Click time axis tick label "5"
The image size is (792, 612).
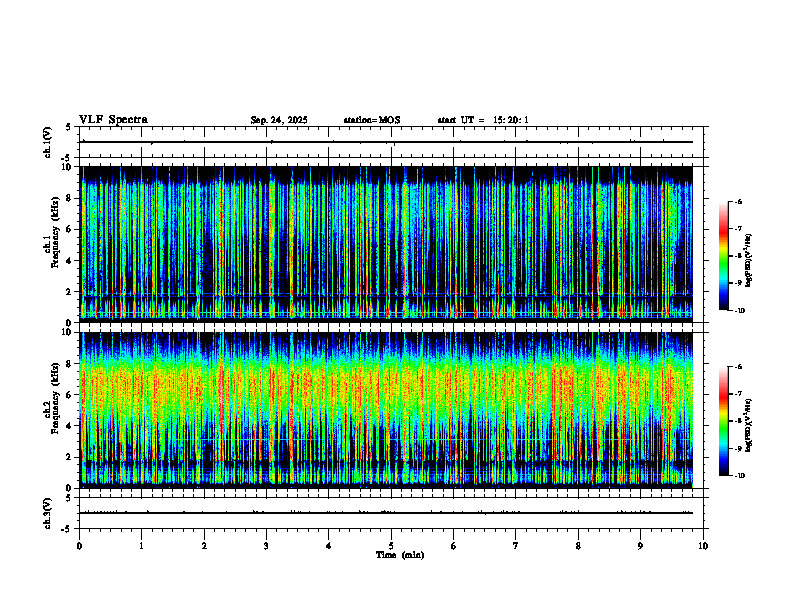[391, 546]
